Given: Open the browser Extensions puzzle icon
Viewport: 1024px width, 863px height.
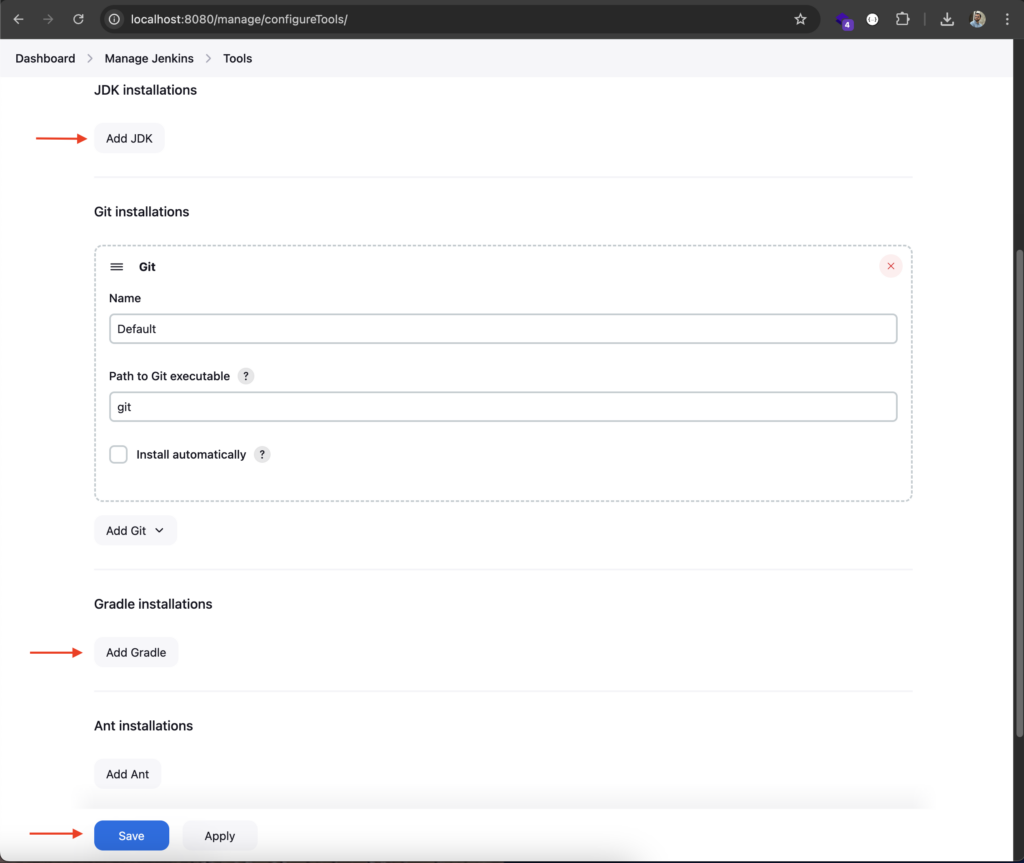Looking at the screenshot, I should [x=903, y=20].
